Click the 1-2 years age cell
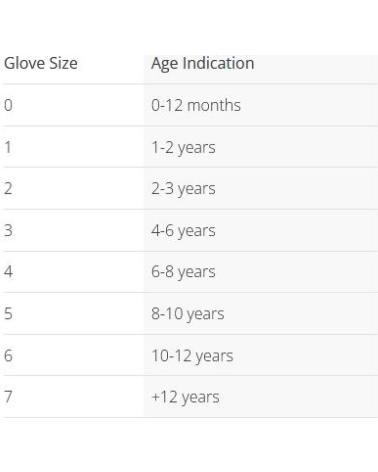This screenshot has width=378, height=472. click(x=183, y=148)
